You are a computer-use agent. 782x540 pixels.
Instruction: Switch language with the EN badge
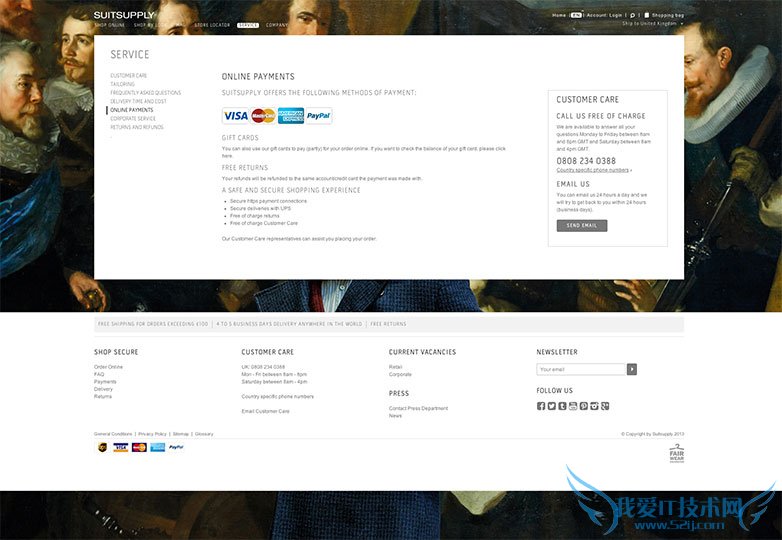click(576, 15)
